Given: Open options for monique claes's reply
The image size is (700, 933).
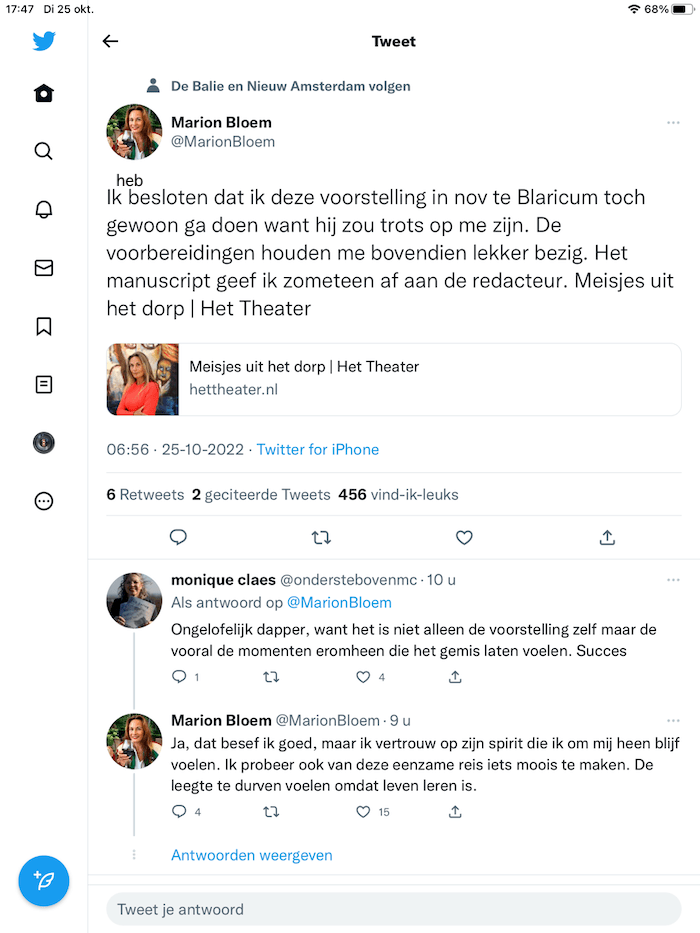Looking at the screenshot, I should point(672,579).
